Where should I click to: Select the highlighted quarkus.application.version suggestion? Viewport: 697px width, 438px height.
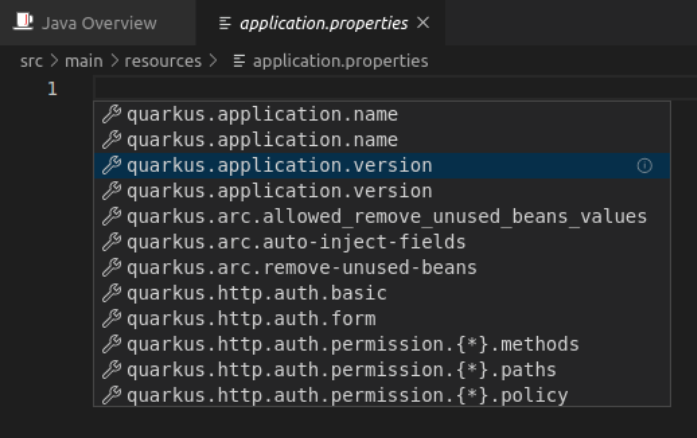click(382, 165)
